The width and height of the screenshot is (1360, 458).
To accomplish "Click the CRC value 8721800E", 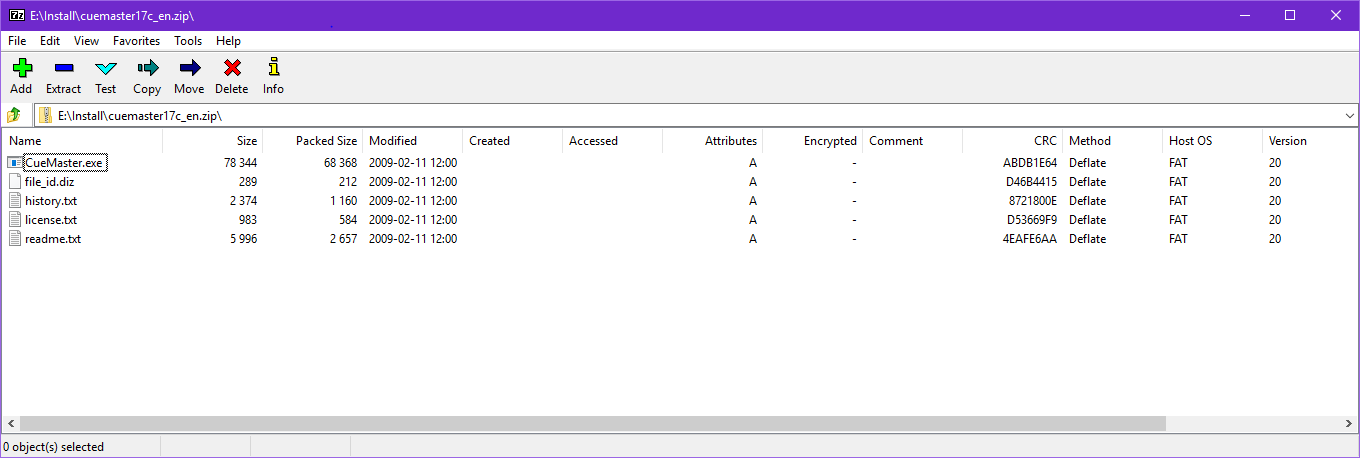I will (1033, 201).
